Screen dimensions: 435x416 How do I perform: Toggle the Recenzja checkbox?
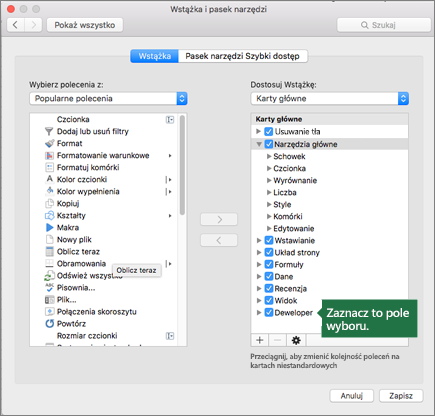pos(269,288)
